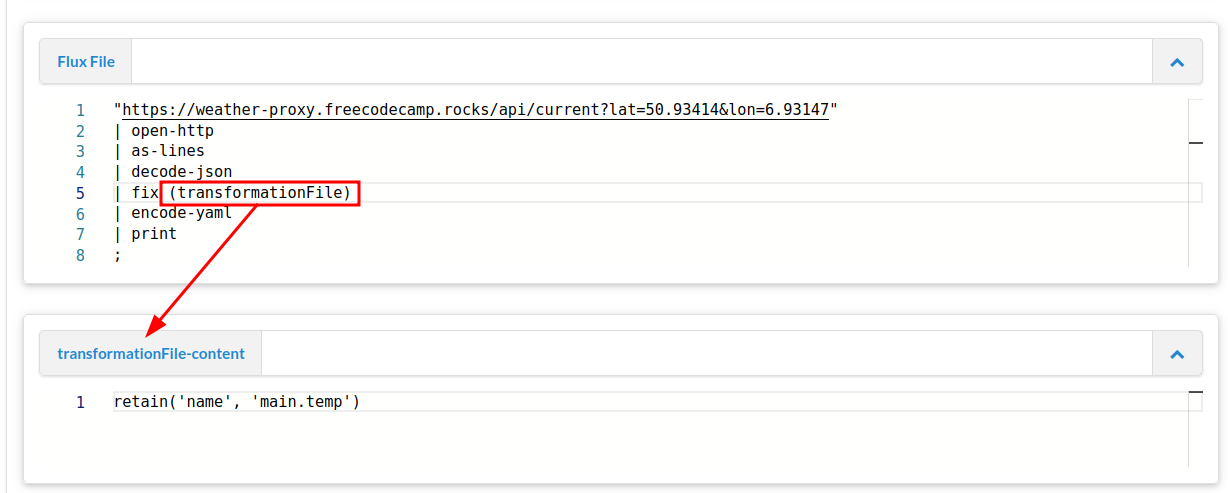
Task: Click line number 8 in the Flux editor gutter
Action: pyautogui.click(x=80, y=255)
